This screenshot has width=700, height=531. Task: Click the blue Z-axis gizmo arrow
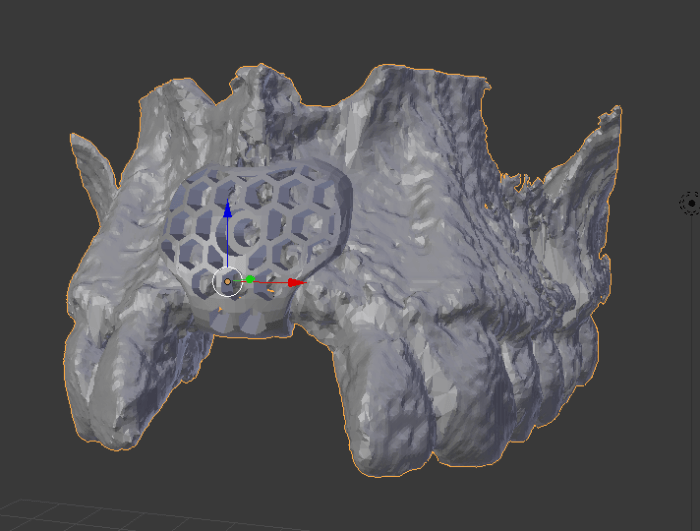click(228, 210)
